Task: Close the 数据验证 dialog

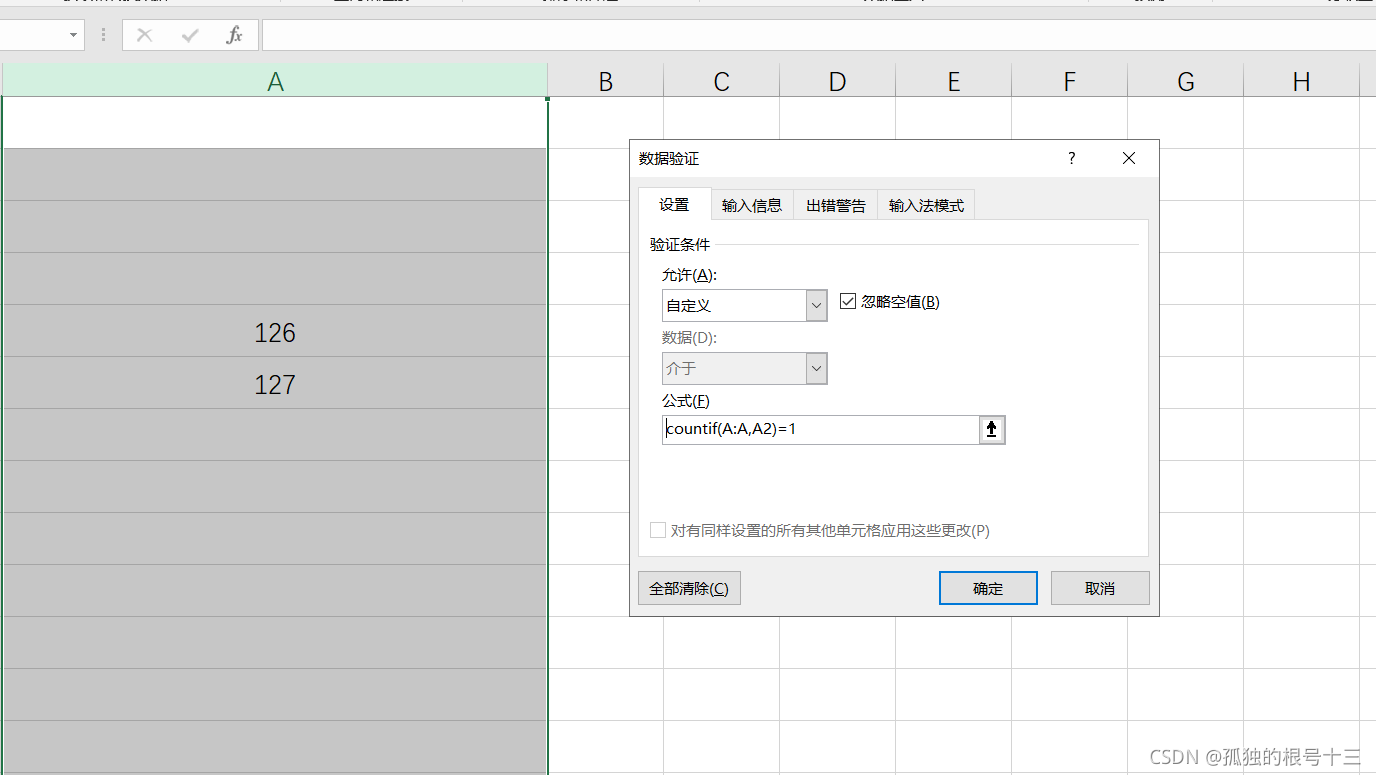Action: (1129, 158)
